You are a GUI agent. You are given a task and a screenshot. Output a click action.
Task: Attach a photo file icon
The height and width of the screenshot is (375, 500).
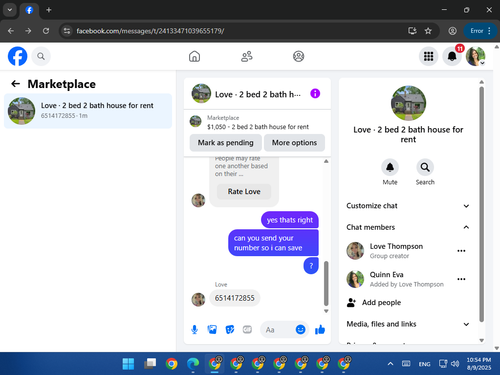212,330
